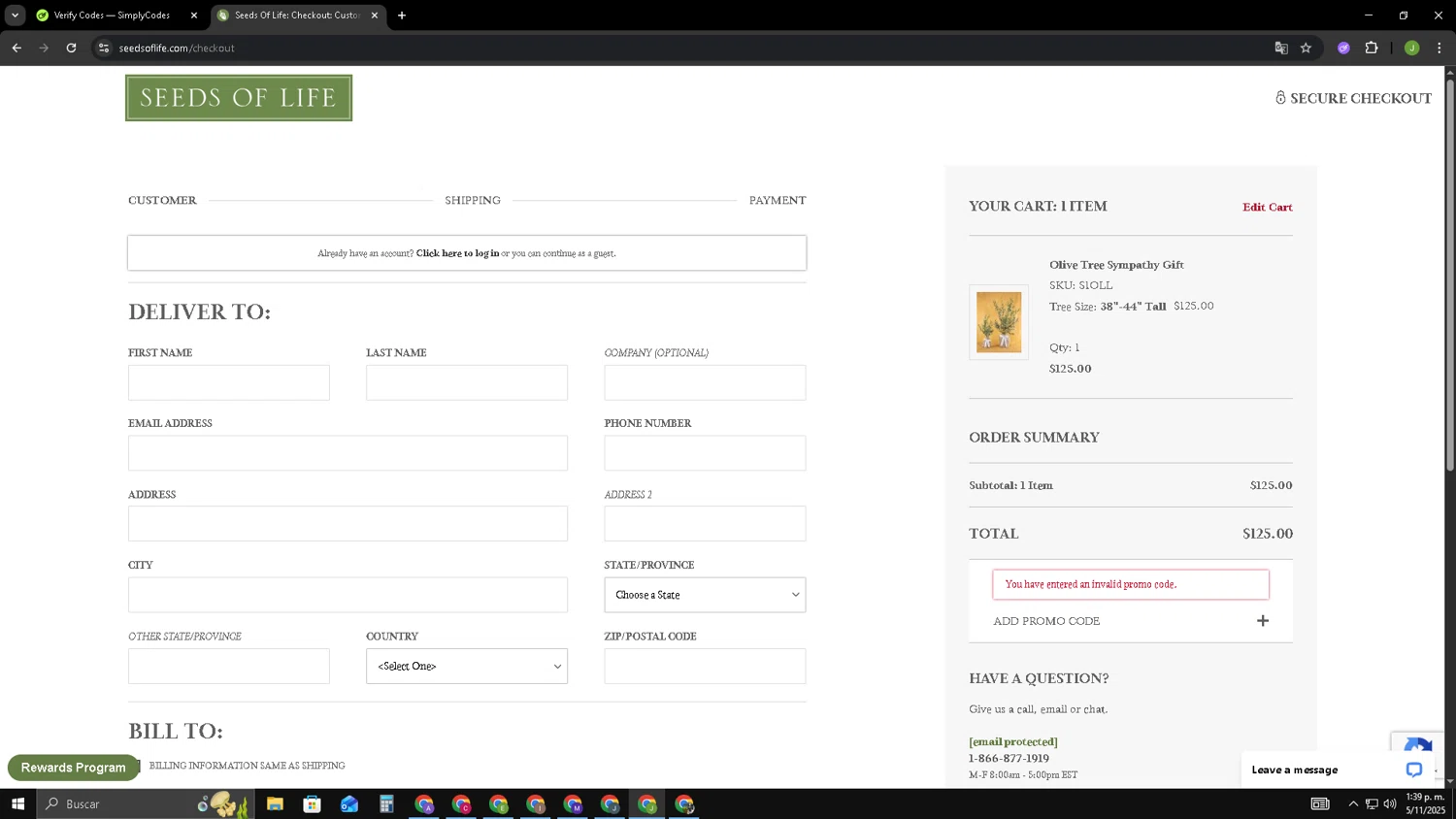
Task: Focus the Company (Optional) field
Action: pos(705,382)
